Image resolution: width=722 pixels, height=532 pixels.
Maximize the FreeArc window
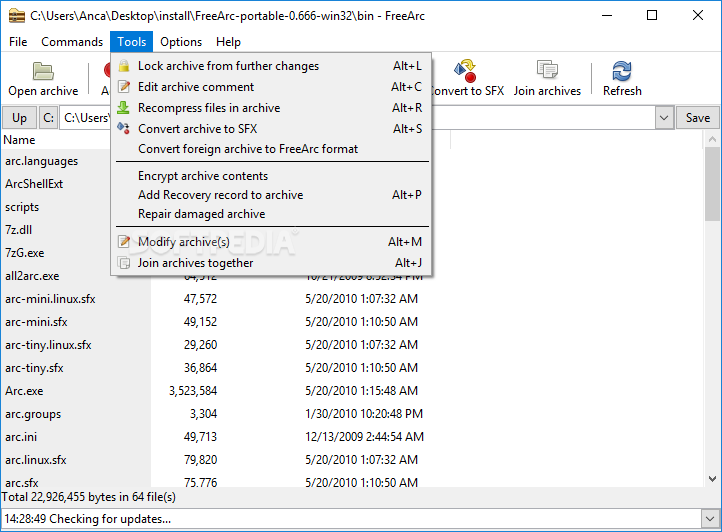[652, 15]
